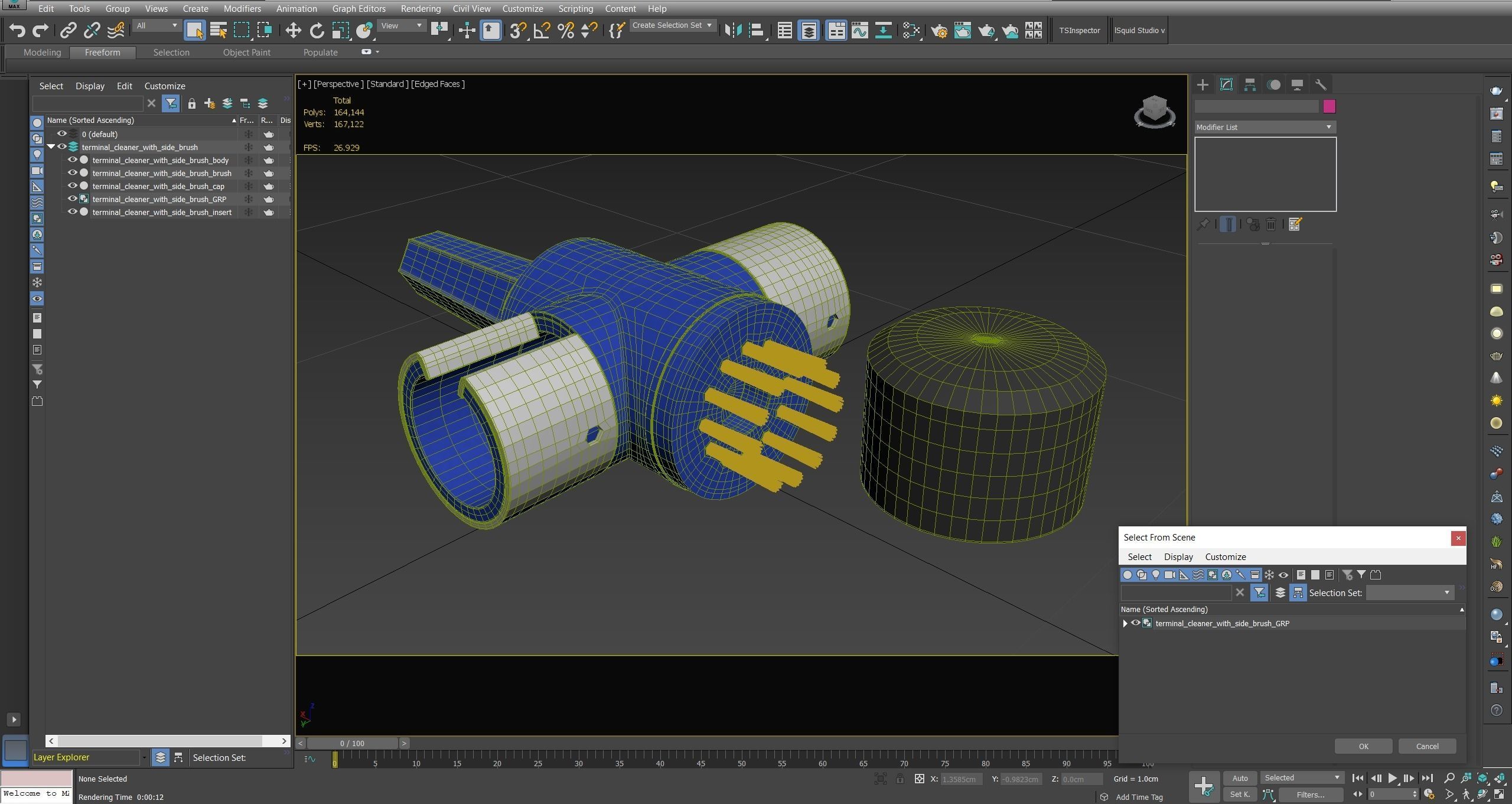Click the Mirror tool icon
1512x804 pixels.
pos(733,30)
